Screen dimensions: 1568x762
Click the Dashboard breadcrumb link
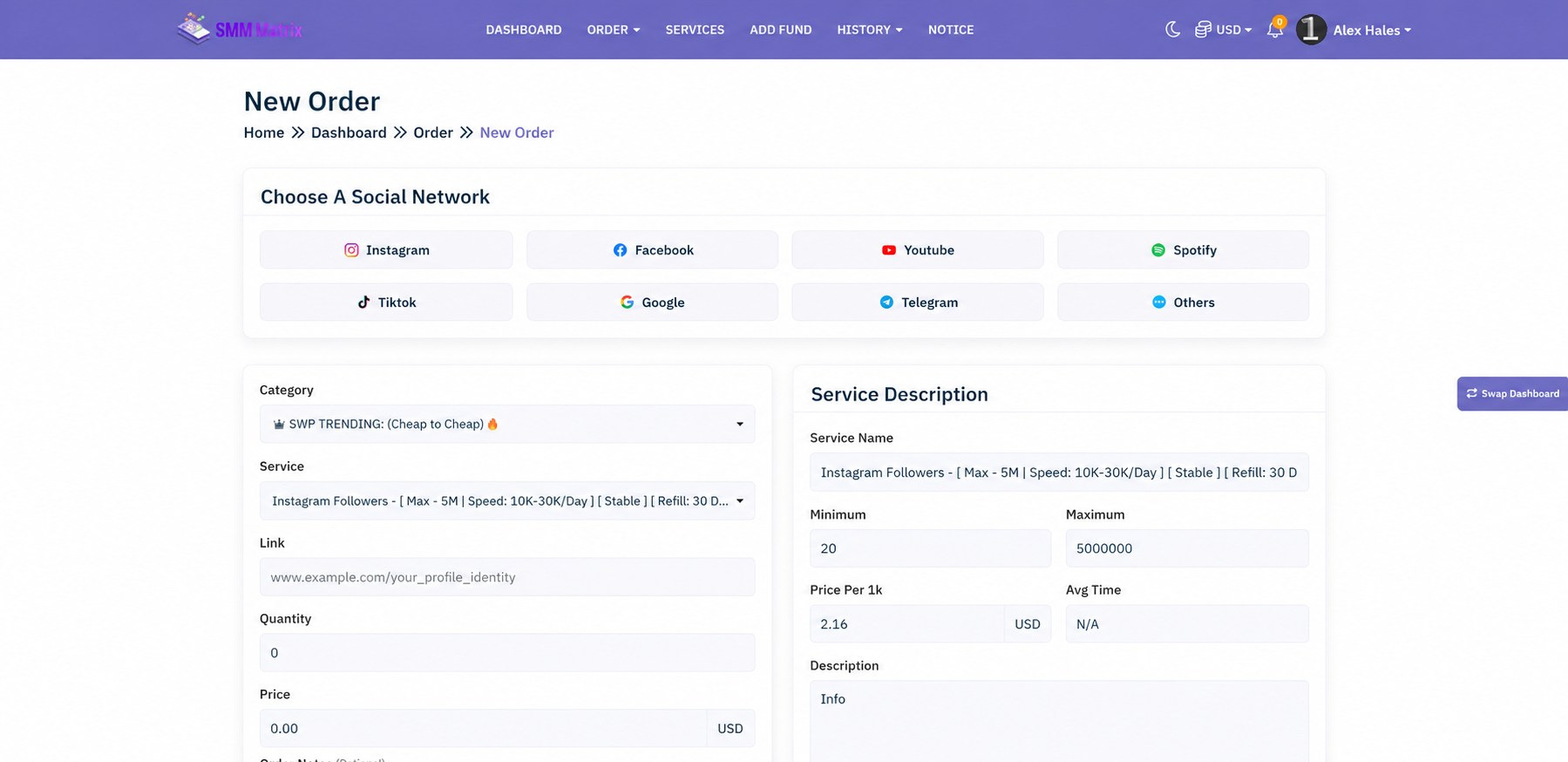349,133
